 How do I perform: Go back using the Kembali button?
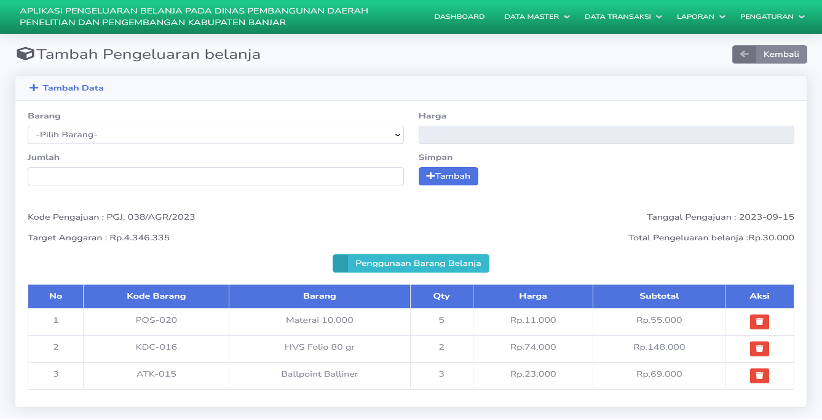coord(769,54)
